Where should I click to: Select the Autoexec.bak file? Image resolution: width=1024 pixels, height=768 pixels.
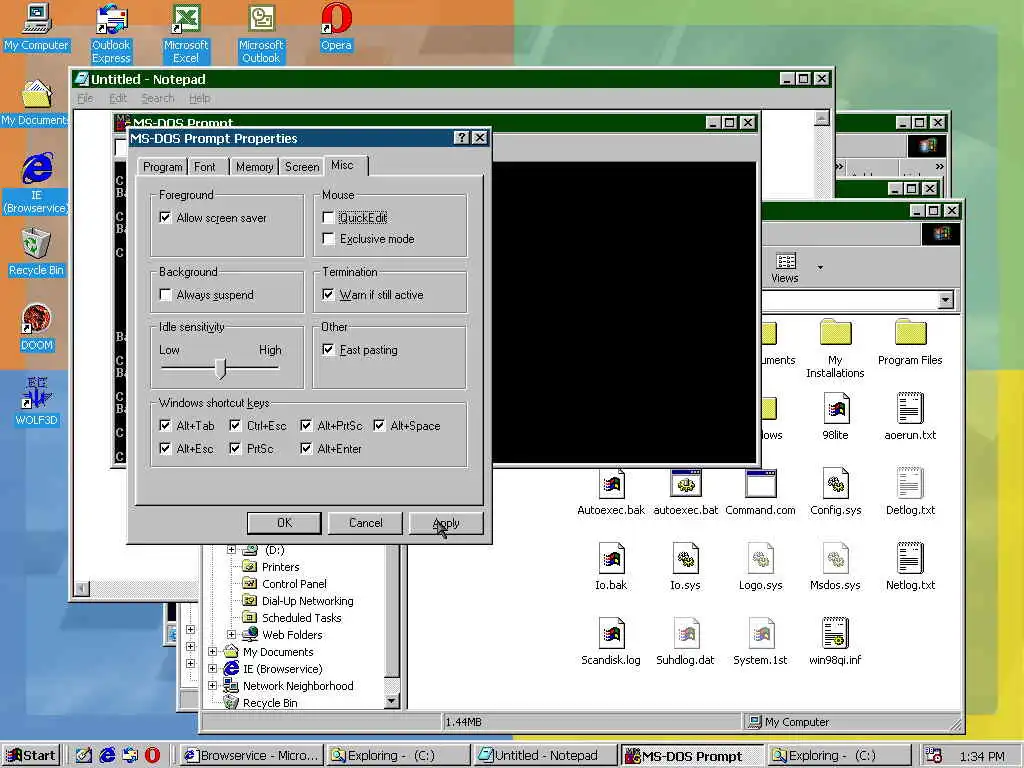[611, 492]
